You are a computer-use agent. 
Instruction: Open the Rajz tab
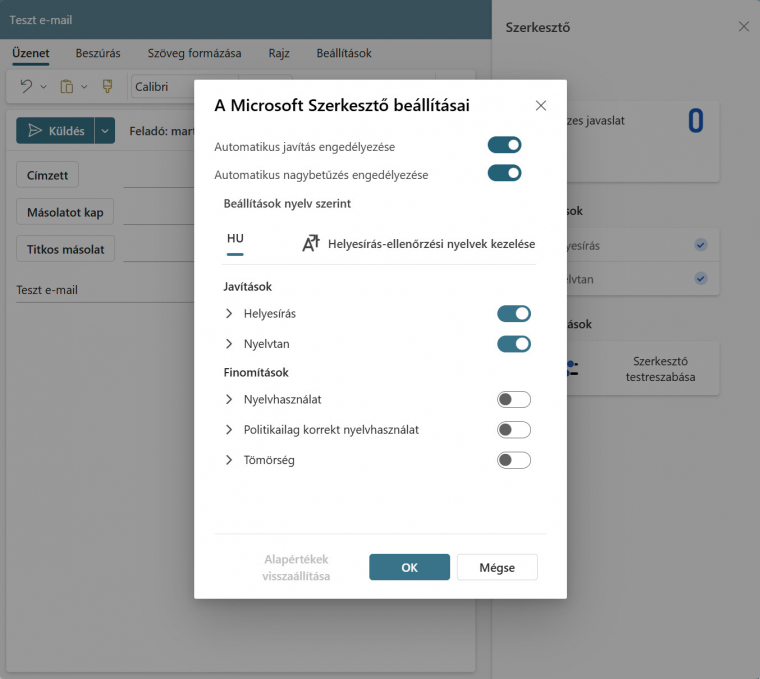click(279, 53)
